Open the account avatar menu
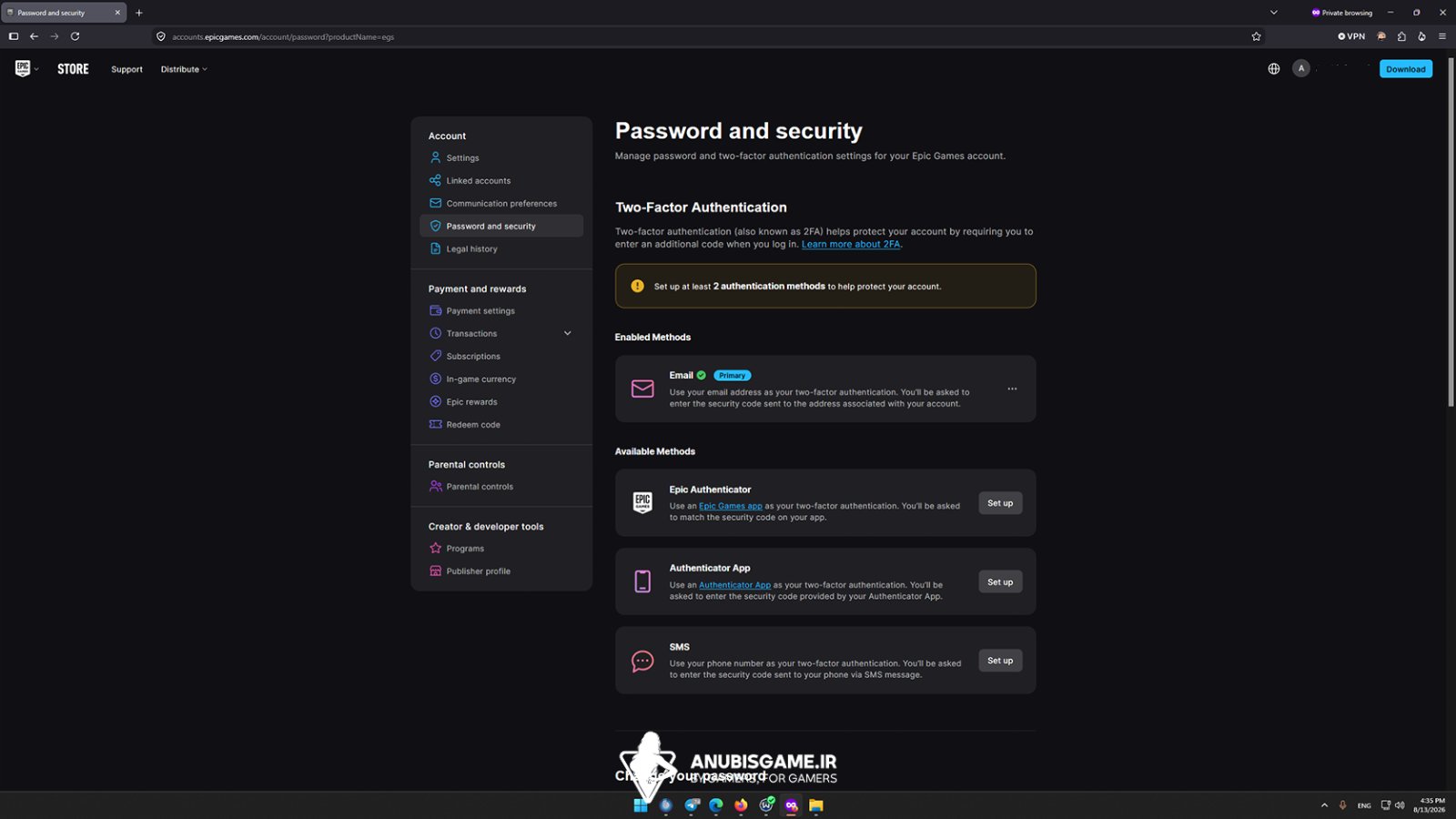The image size is (1456, 819). (x=1301, y=68)
